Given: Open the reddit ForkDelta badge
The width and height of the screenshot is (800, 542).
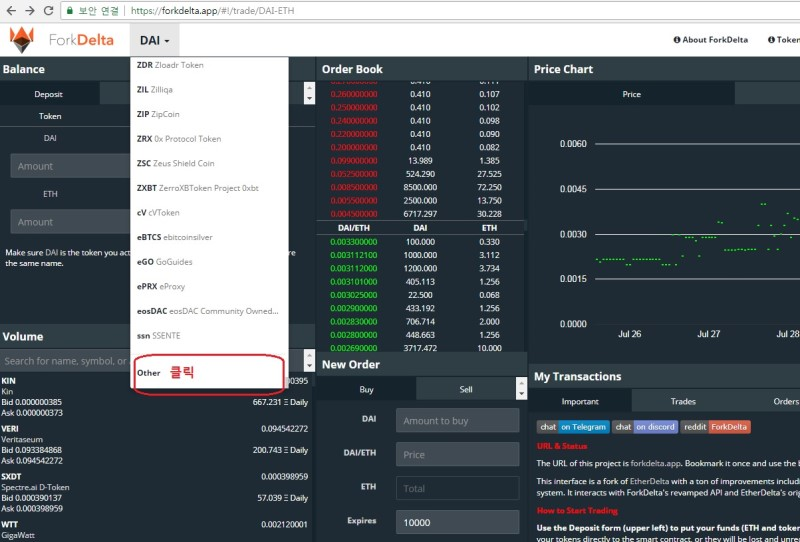Looking at the screenshot, I should (715, 427).
